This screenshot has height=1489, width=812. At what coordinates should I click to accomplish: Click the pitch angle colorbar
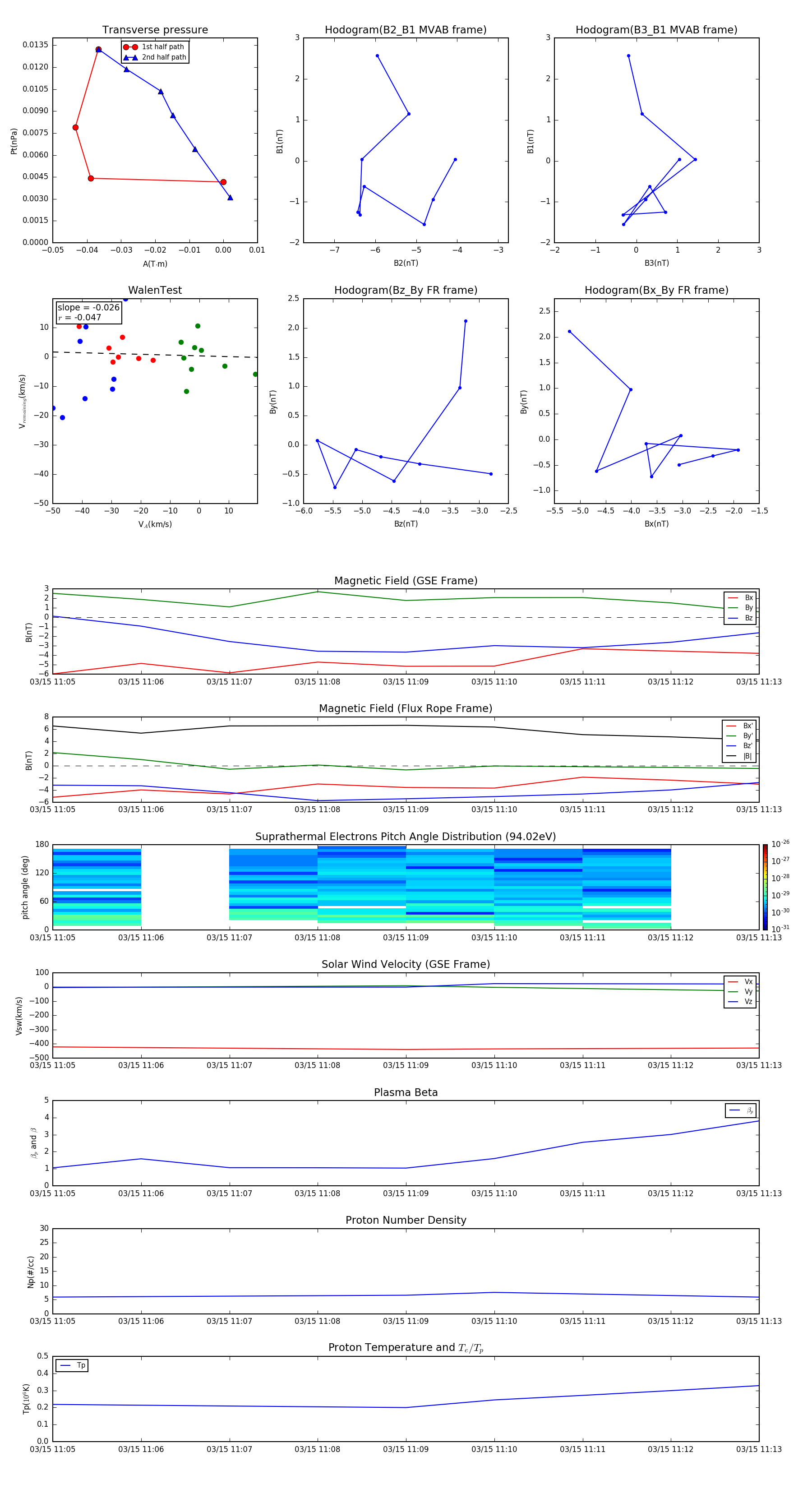(x=765, y=887)
